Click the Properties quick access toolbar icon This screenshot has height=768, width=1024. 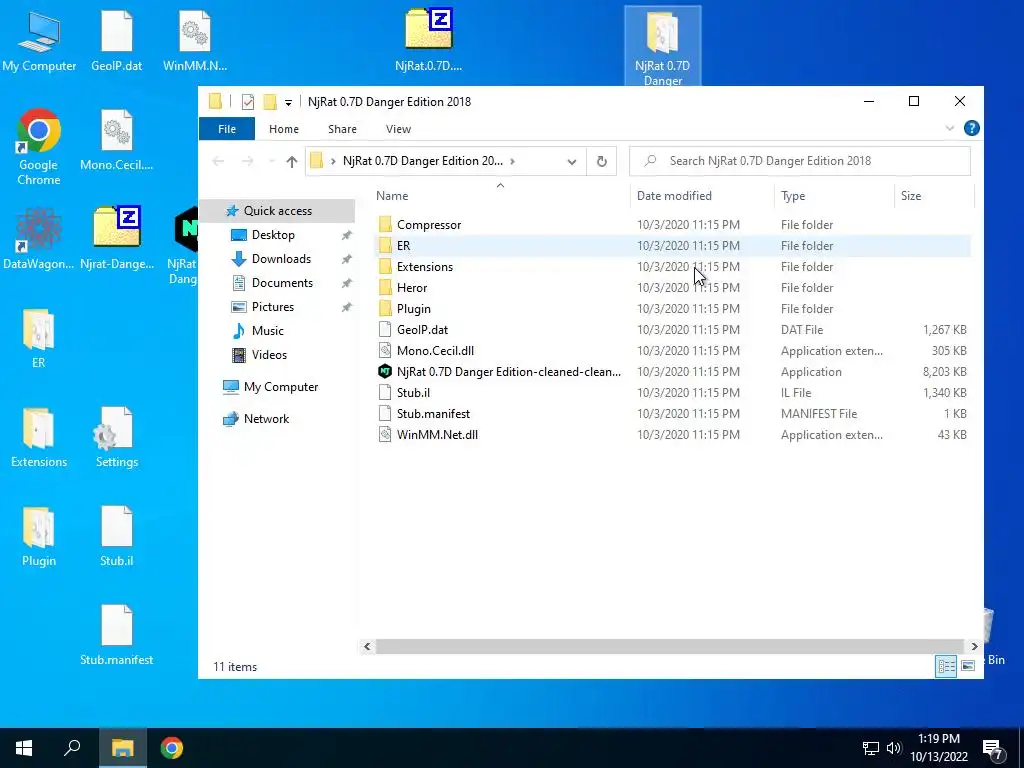click(x=248, y=102)
